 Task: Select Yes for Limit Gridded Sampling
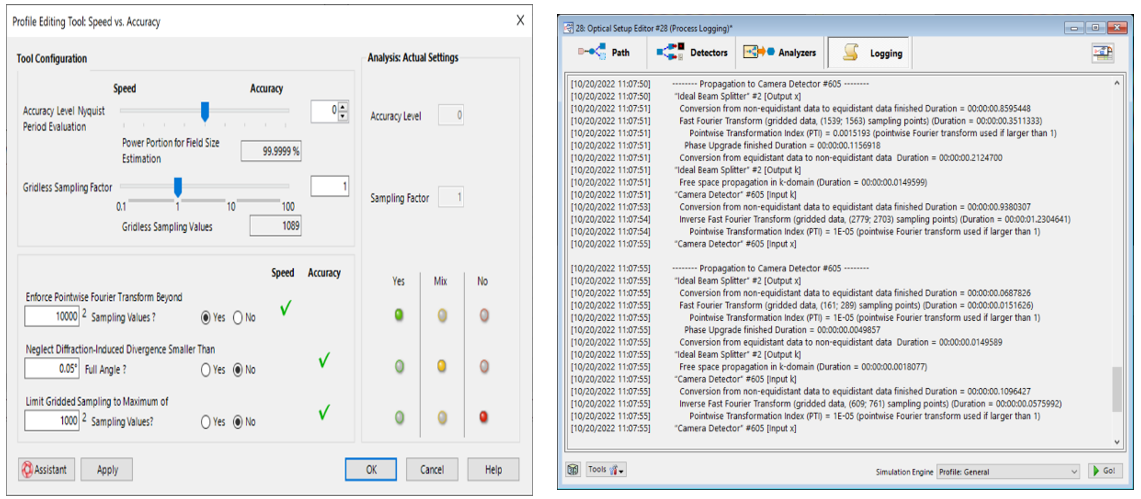pos(207,421)
